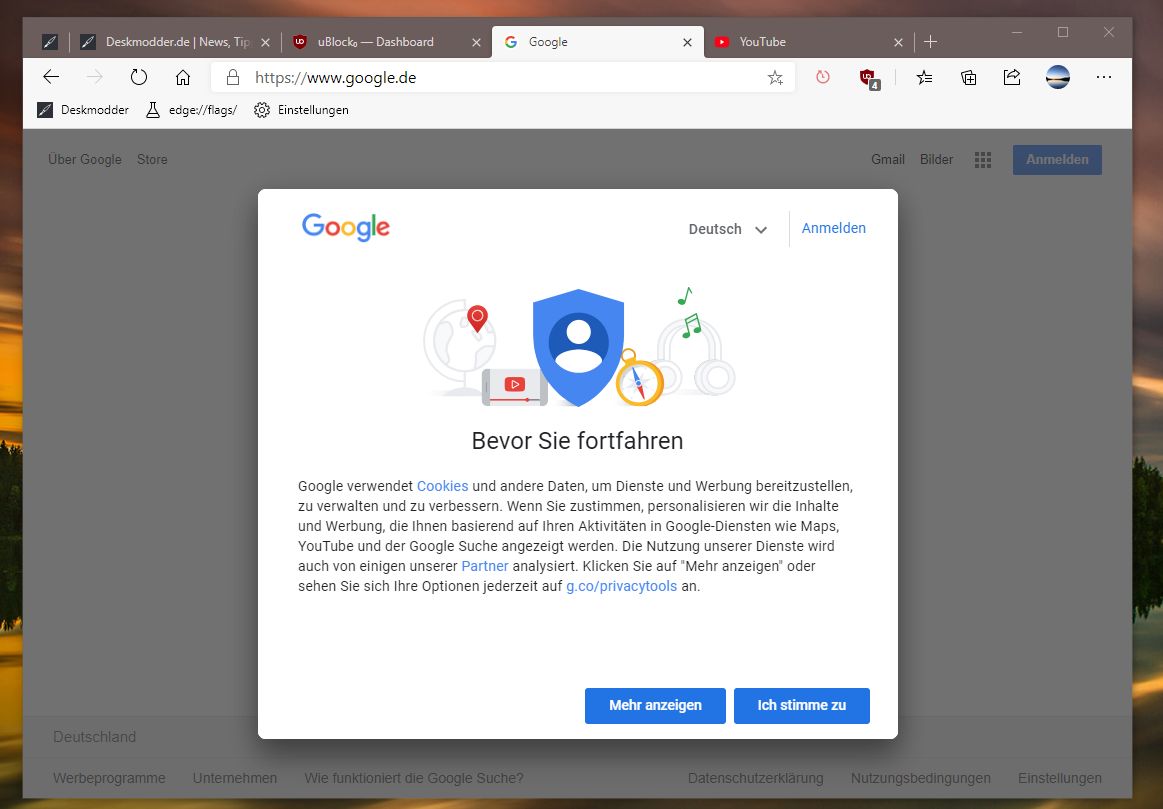
Task: Switch to Deskmodder.de News tab
Action: point(177,42)
